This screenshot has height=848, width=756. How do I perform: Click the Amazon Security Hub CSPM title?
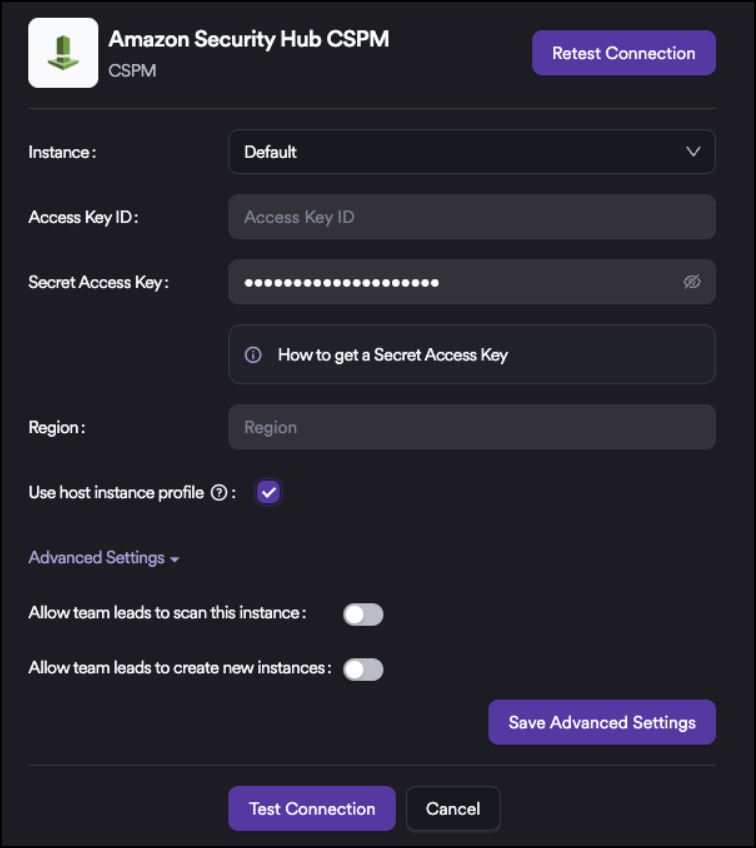point(249,39)
